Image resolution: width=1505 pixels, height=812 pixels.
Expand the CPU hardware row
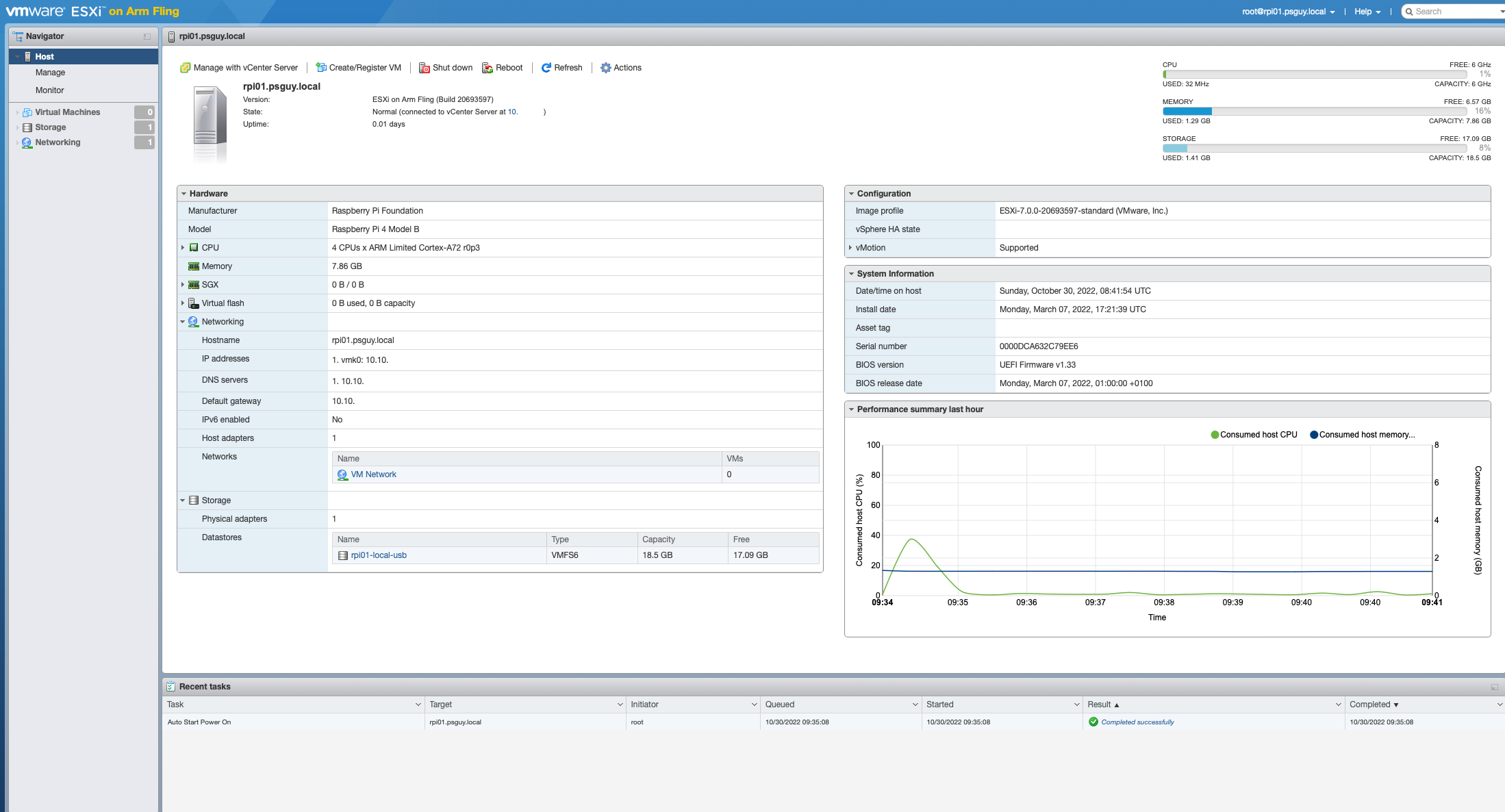[183, 248]
